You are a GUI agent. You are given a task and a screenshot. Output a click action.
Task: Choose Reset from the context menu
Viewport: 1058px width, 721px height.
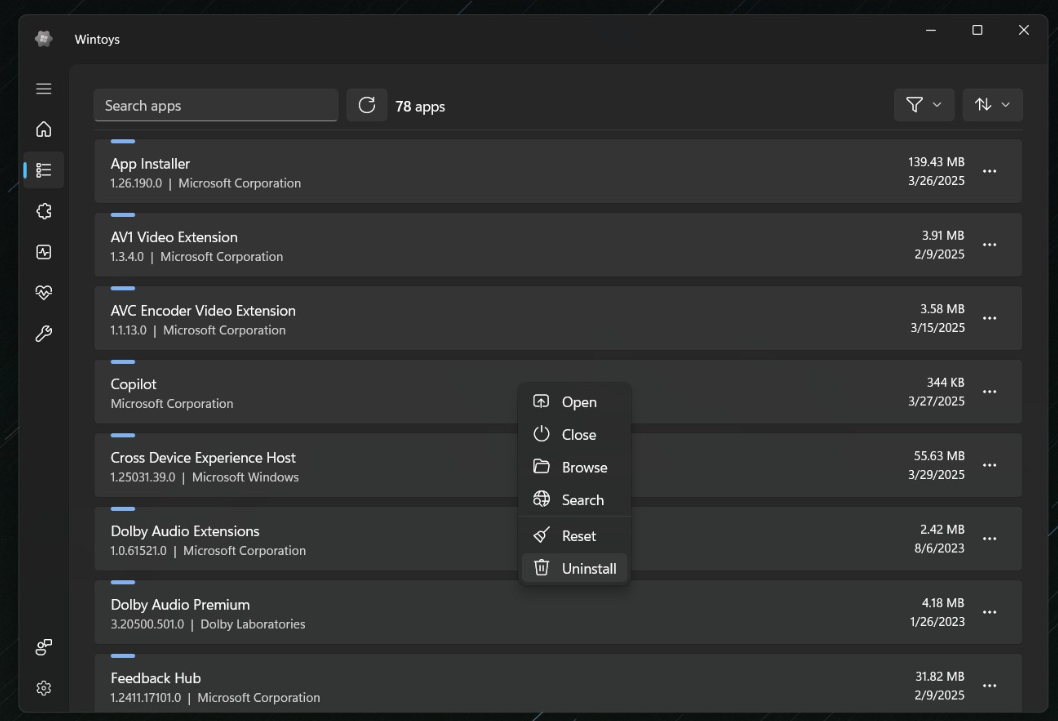(x=575, y=536)
